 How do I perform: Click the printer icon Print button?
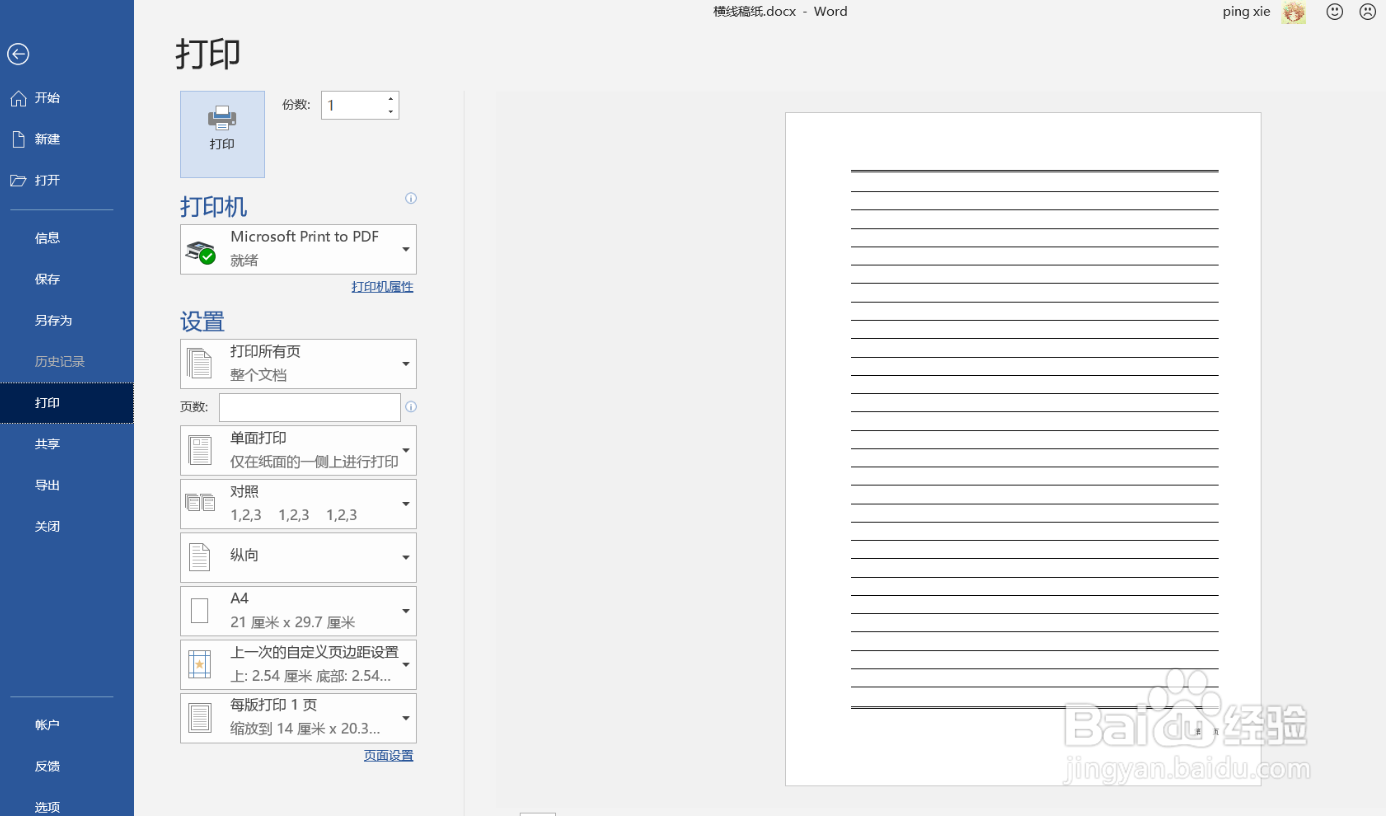(x=222, y=134)
